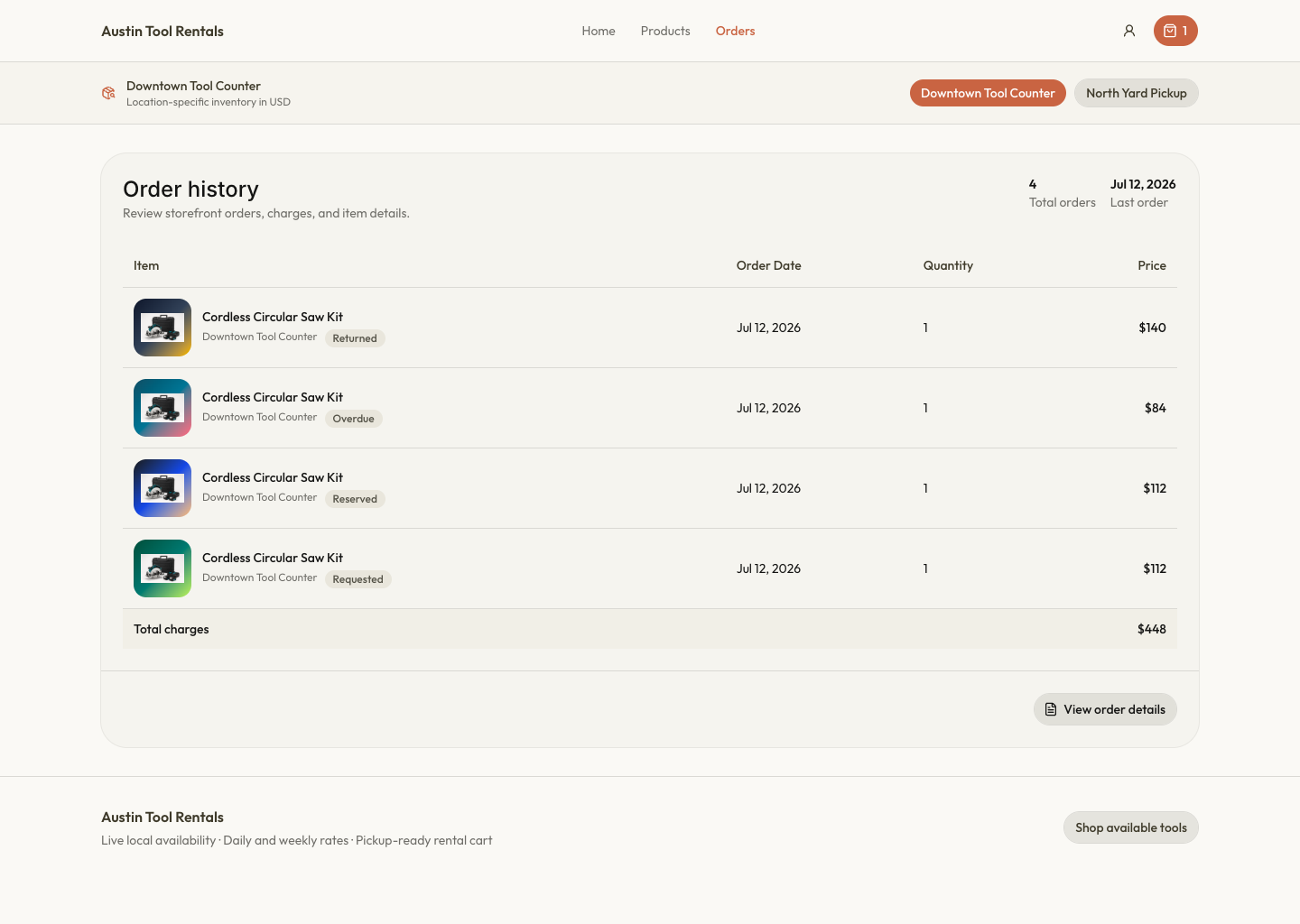
Task: Open thumbnail of the Reserved saw kit
Action: (x=162, y=488)
